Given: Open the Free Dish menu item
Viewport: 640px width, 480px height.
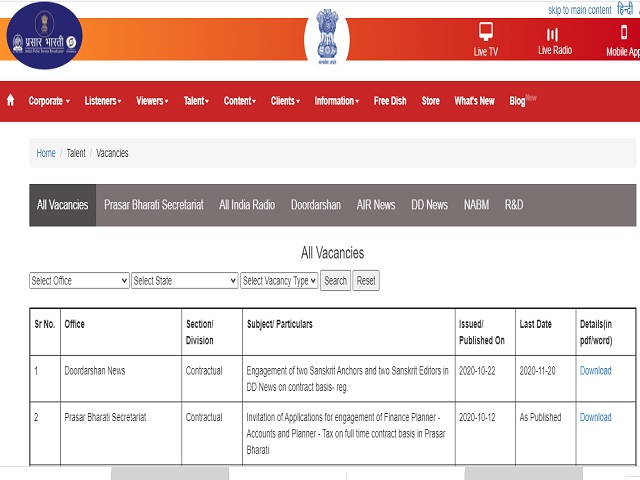Looking at the screenshot, I should coord(390,101).
